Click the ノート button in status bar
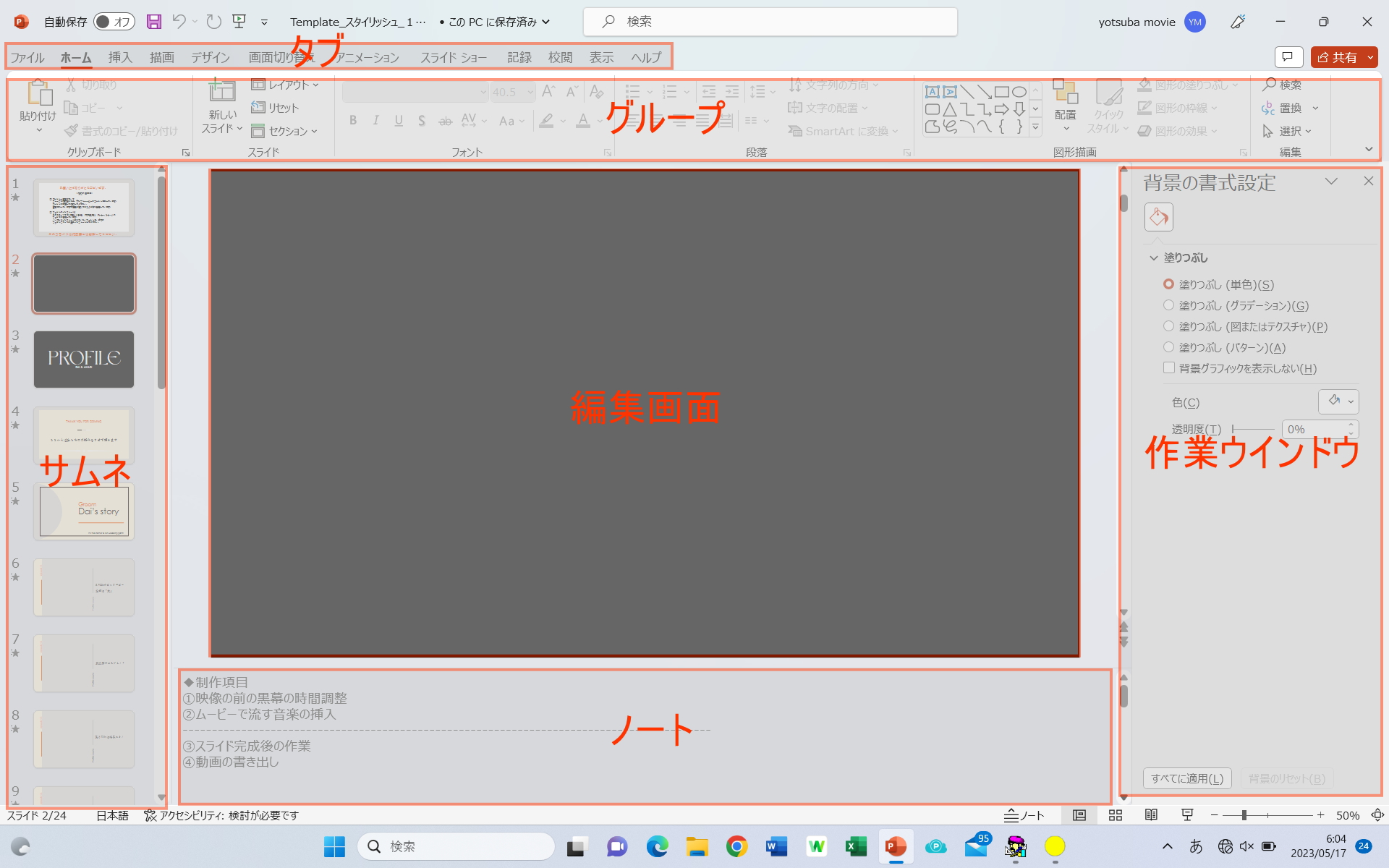1389x868 pixels. (x=1024, y=815)
